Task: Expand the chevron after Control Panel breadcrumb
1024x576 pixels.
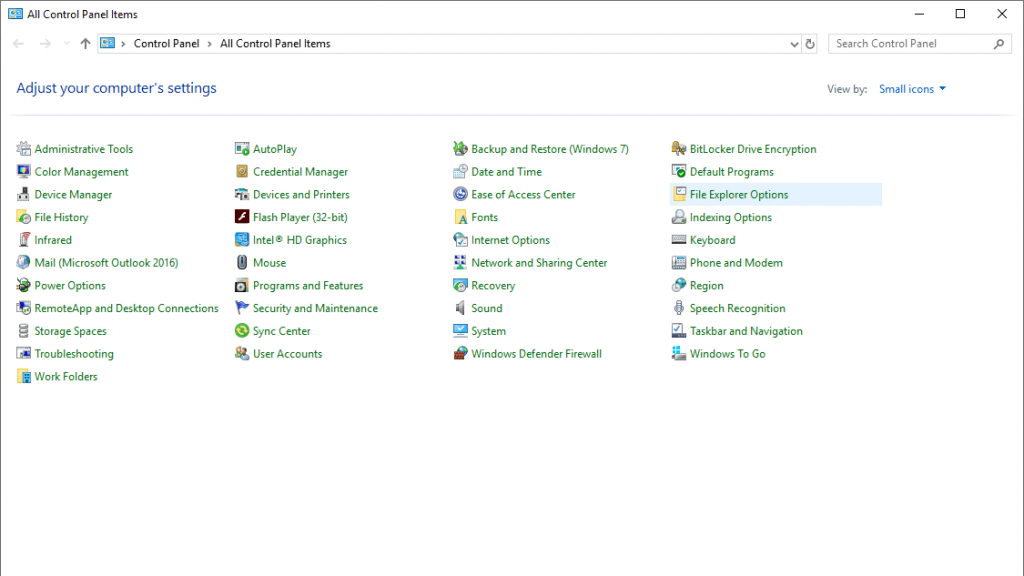Action: (x=210, y=44)
